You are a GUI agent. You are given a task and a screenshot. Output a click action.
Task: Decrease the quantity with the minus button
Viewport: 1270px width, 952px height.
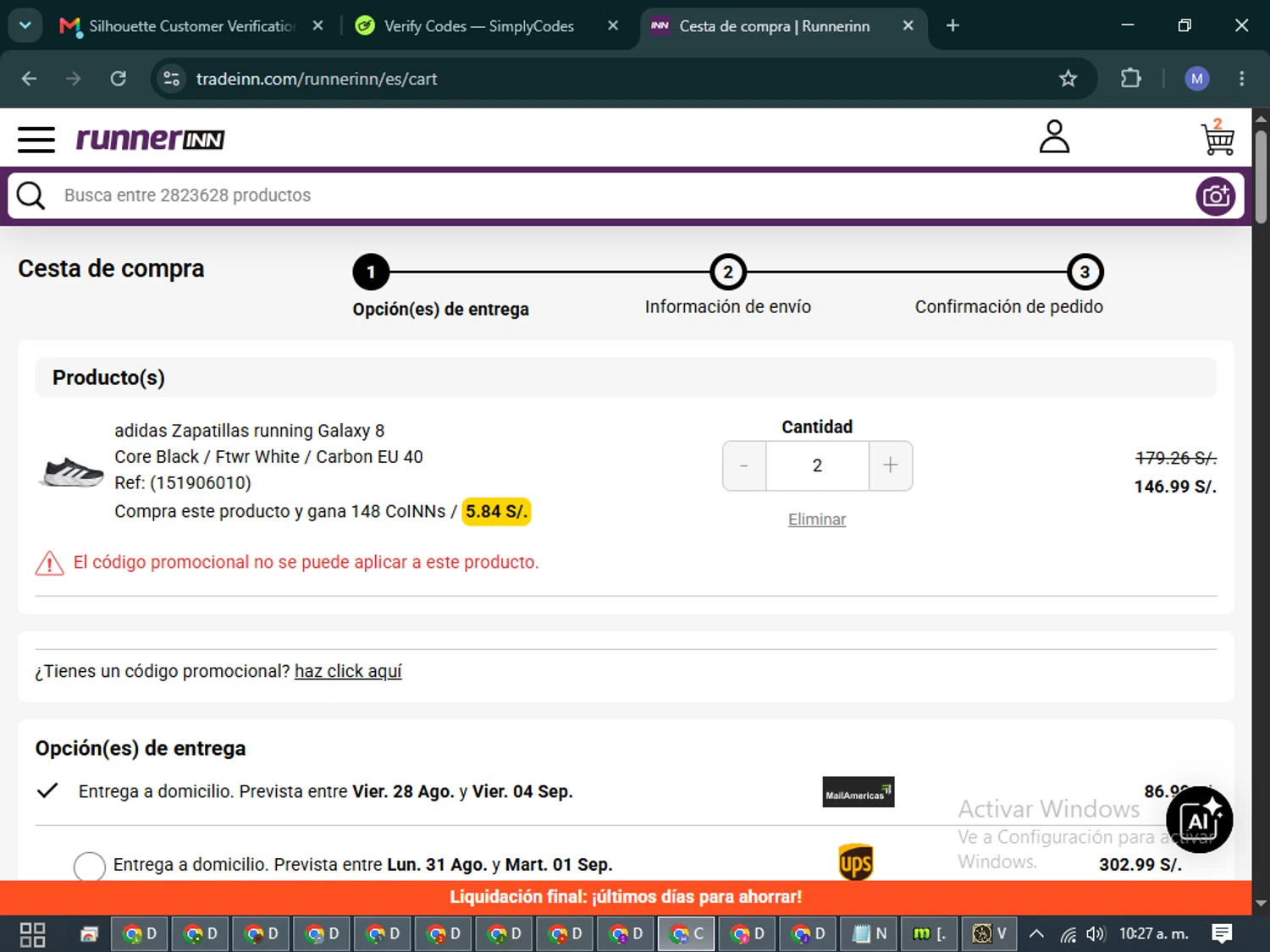(x=744, y=465)
